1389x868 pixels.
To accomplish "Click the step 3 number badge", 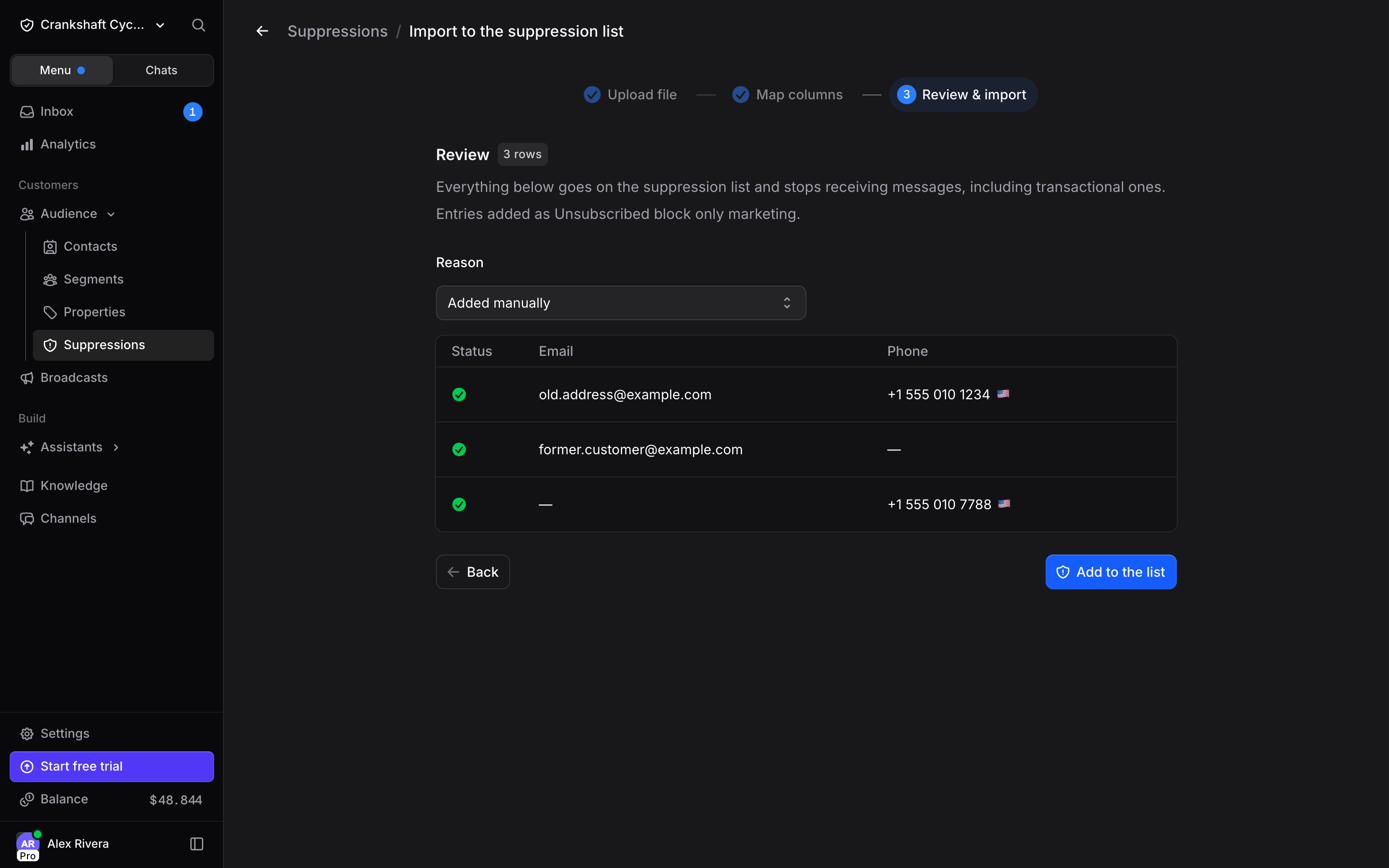I will pyautogui.click(x=906, y=95).
